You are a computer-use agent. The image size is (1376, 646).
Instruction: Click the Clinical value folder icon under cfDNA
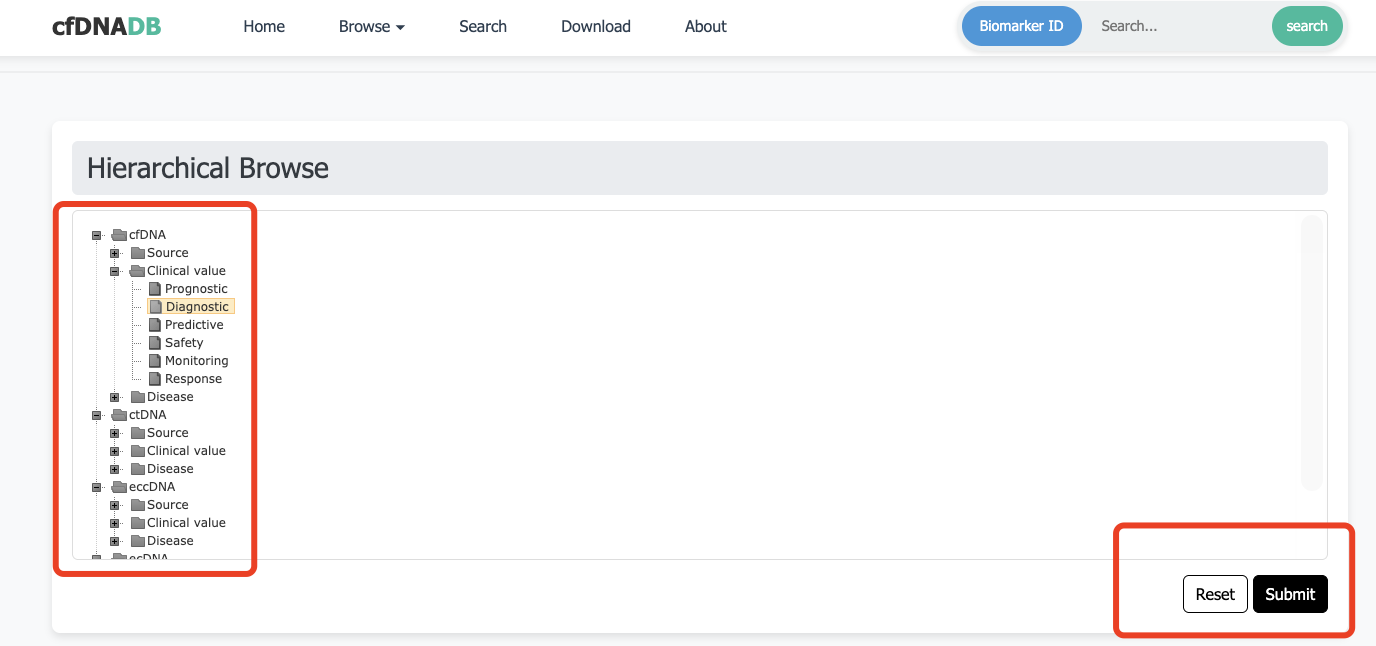(138, 271)
